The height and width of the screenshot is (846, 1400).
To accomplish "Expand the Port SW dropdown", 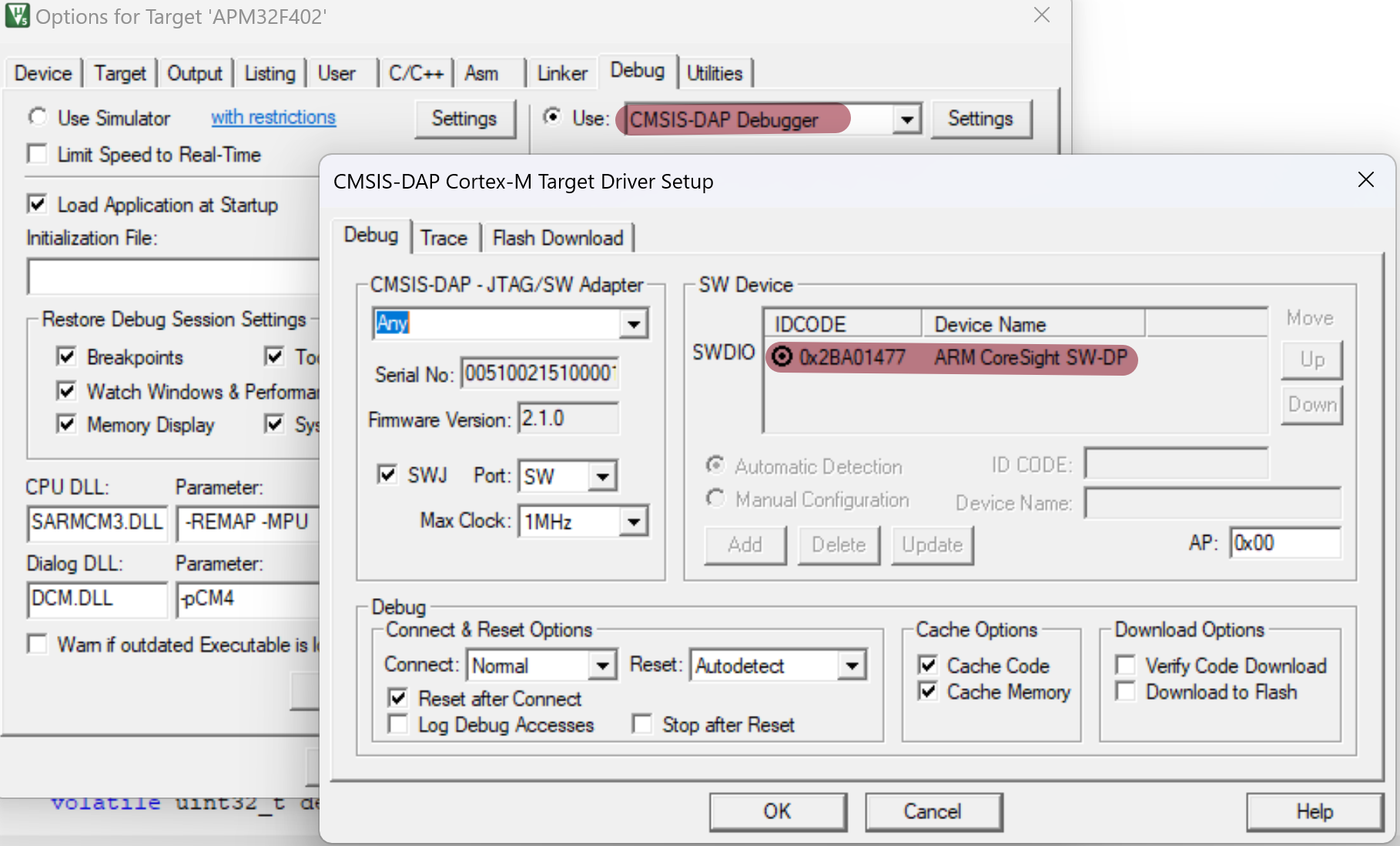I will click(x=602, y=477).
